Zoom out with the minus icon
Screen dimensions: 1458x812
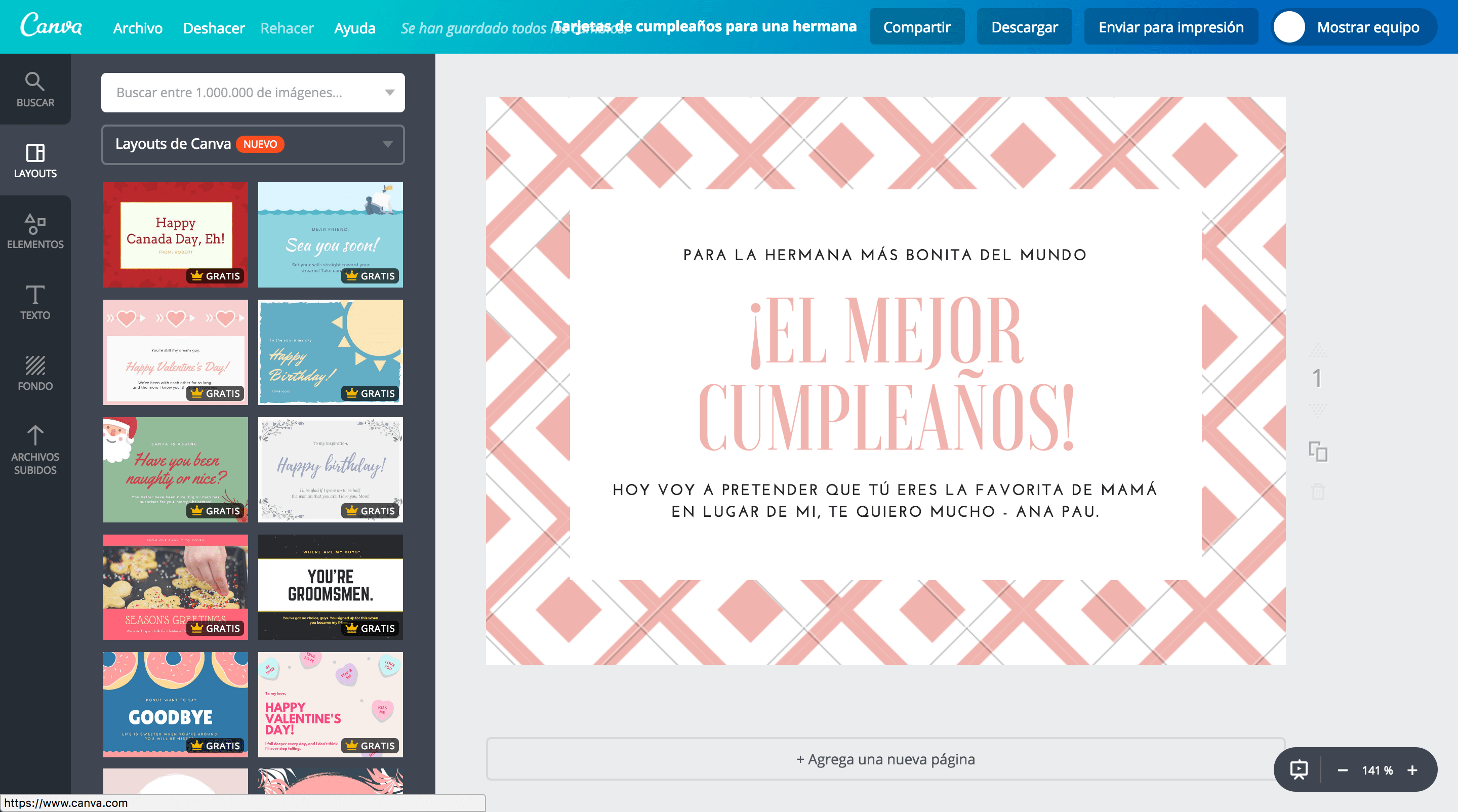[1343, 770]
